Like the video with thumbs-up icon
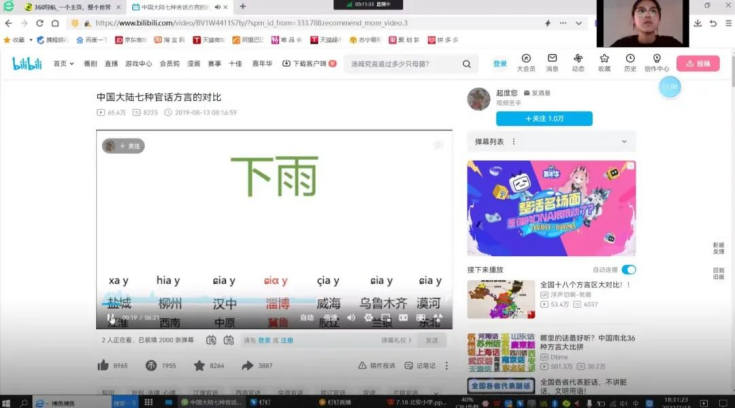Viewport: 735px width, 408px height. tap(103, 366)
